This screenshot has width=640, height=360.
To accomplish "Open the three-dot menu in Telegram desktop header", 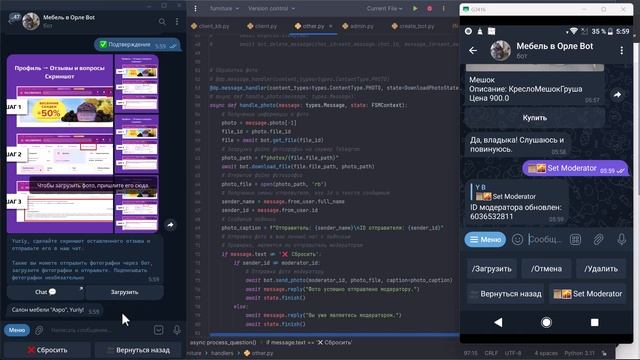I will point(177,21).
